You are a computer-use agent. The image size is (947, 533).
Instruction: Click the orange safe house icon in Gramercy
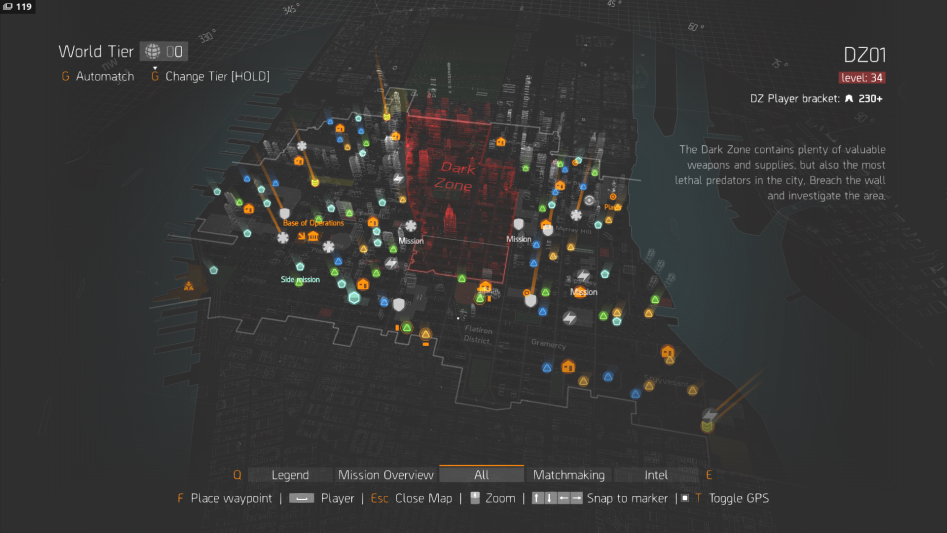coord(568,366)
